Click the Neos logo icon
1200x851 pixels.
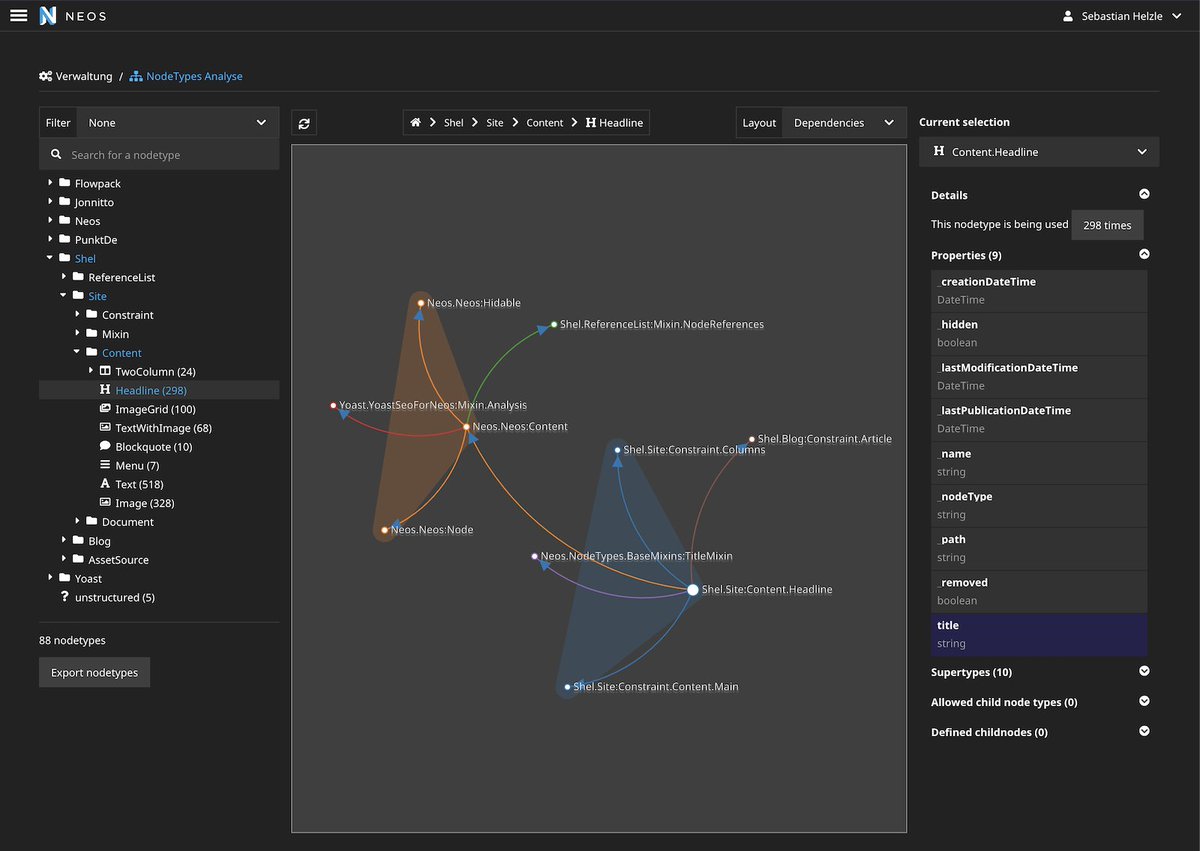48,16
